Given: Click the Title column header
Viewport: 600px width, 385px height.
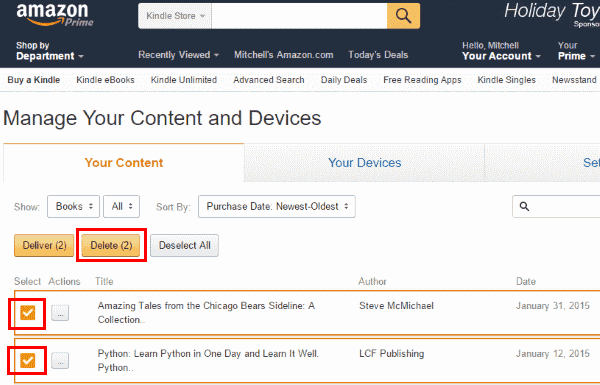Looking at the screenshot, I should [x=104, y=281].
